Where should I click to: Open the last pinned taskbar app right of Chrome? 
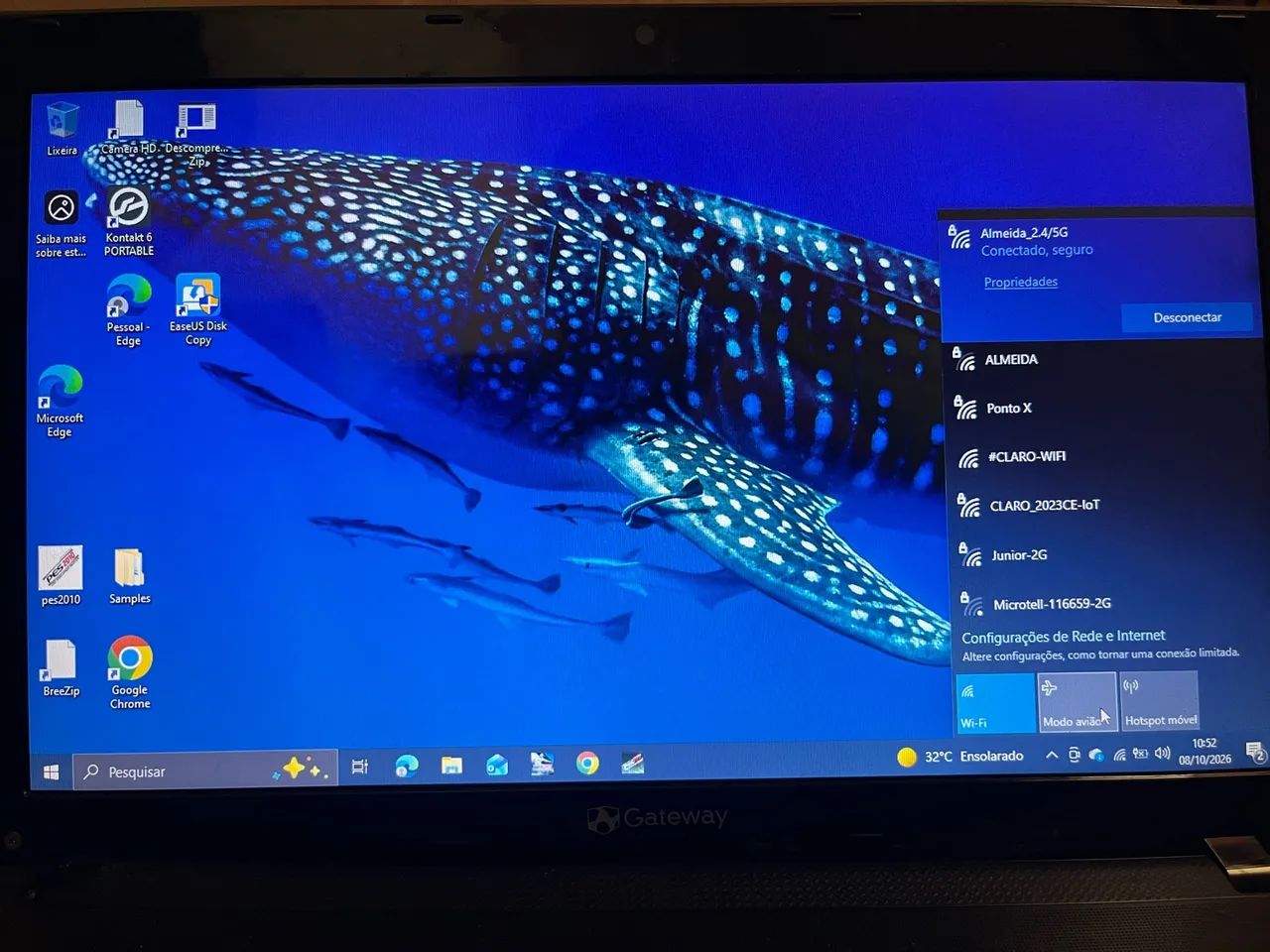click(x=633, y=763)
